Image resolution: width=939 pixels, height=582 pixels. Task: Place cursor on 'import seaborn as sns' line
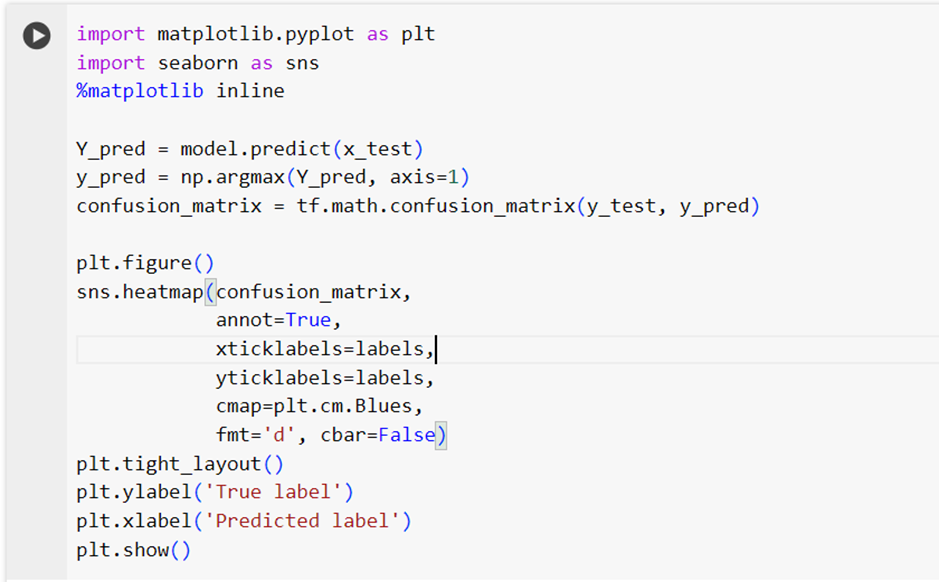[197, 63]
